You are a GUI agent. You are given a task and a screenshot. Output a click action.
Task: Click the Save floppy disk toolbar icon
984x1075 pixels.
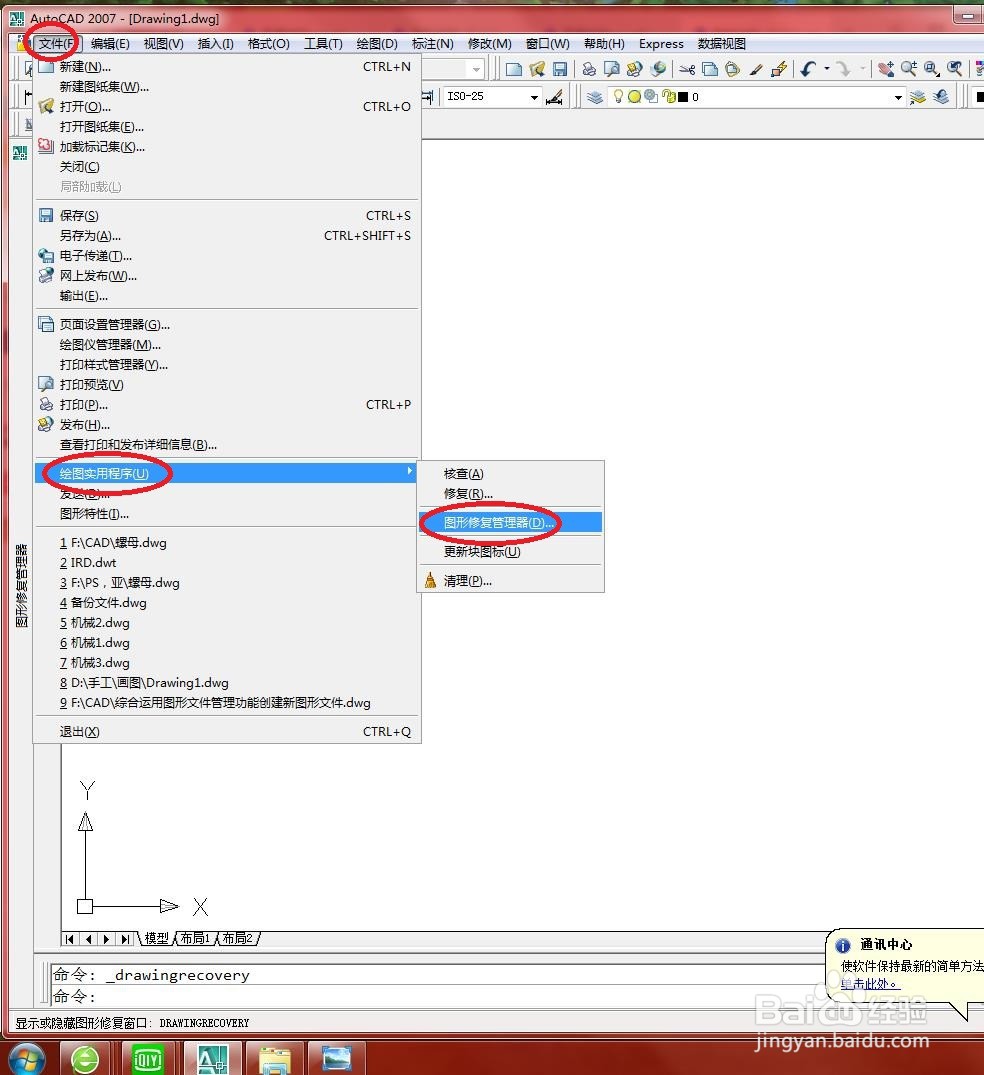coord(560,69)
